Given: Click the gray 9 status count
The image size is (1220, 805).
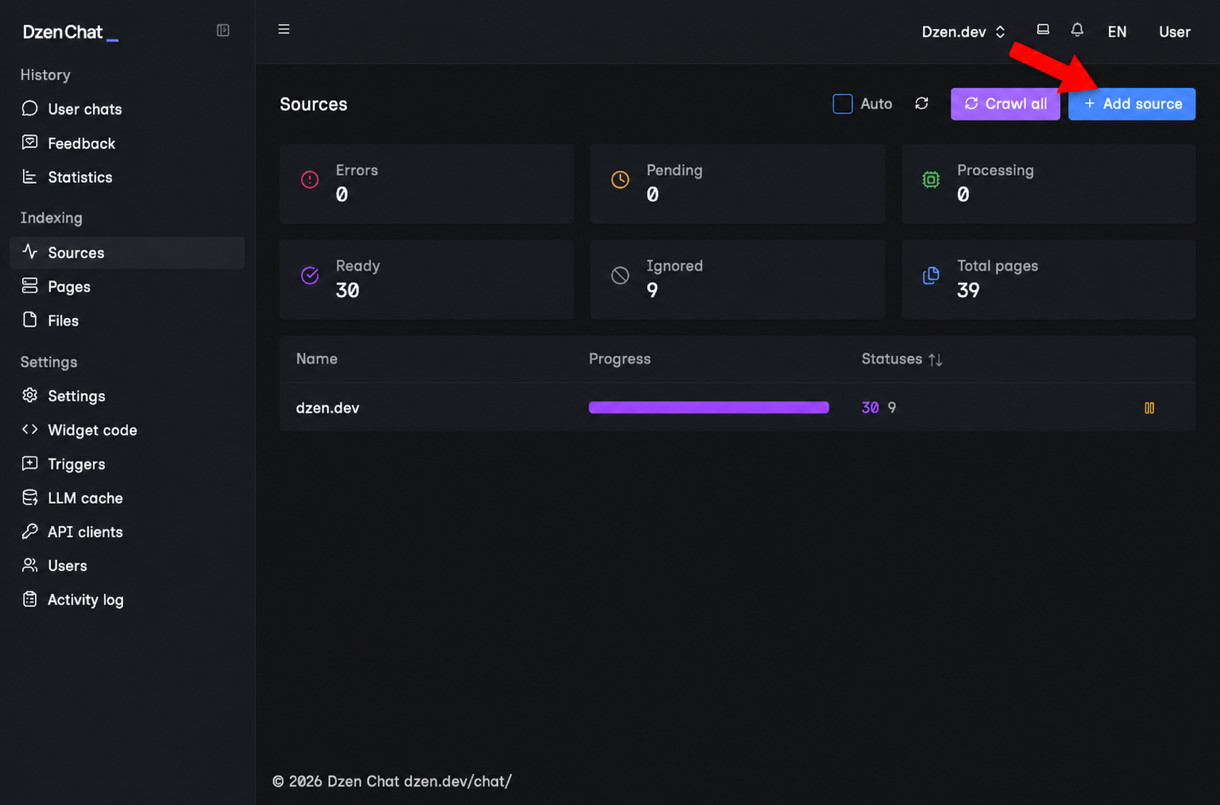Looking at the screenshot, I should [892, 408].
